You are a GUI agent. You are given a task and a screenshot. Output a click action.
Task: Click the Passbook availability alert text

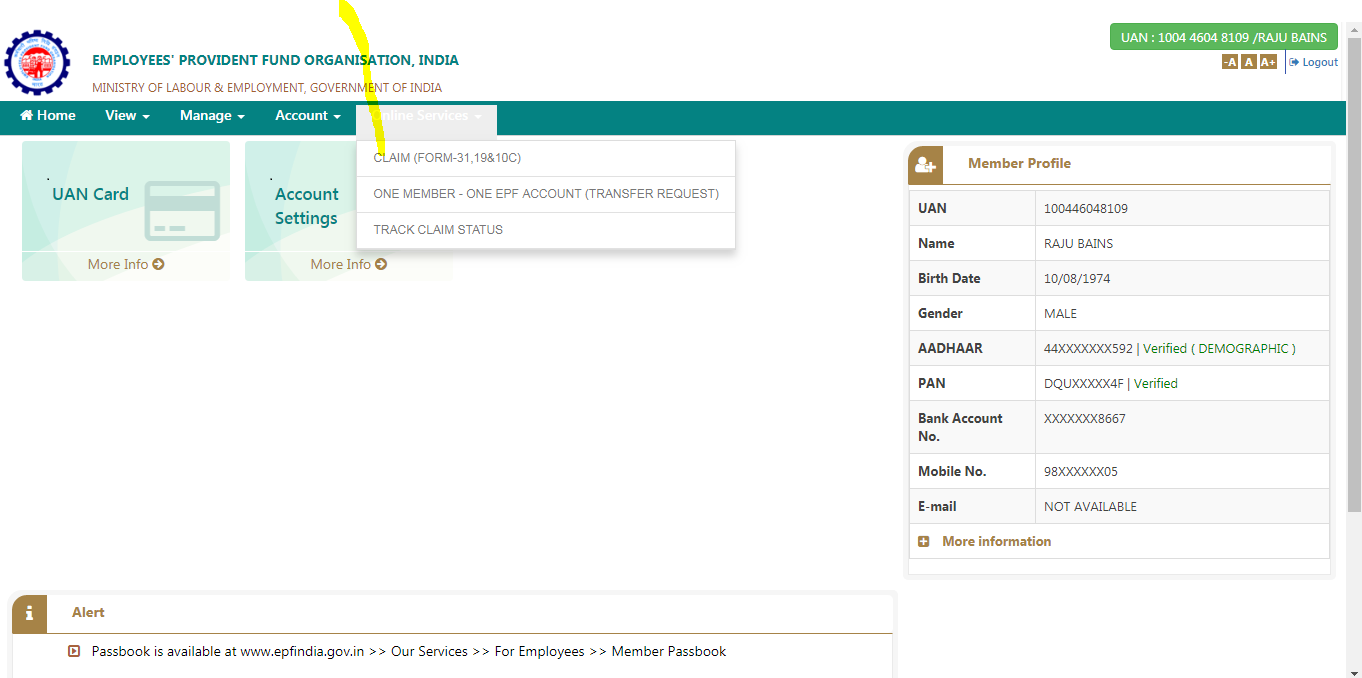tap(409, 652)
